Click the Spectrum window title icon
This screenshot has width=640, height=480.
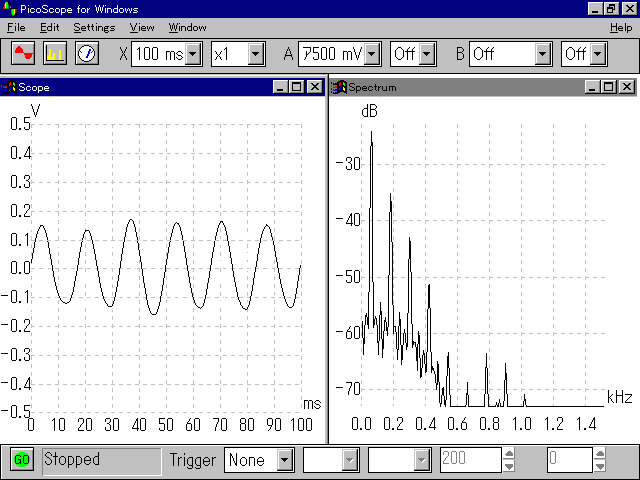[339, 87]
